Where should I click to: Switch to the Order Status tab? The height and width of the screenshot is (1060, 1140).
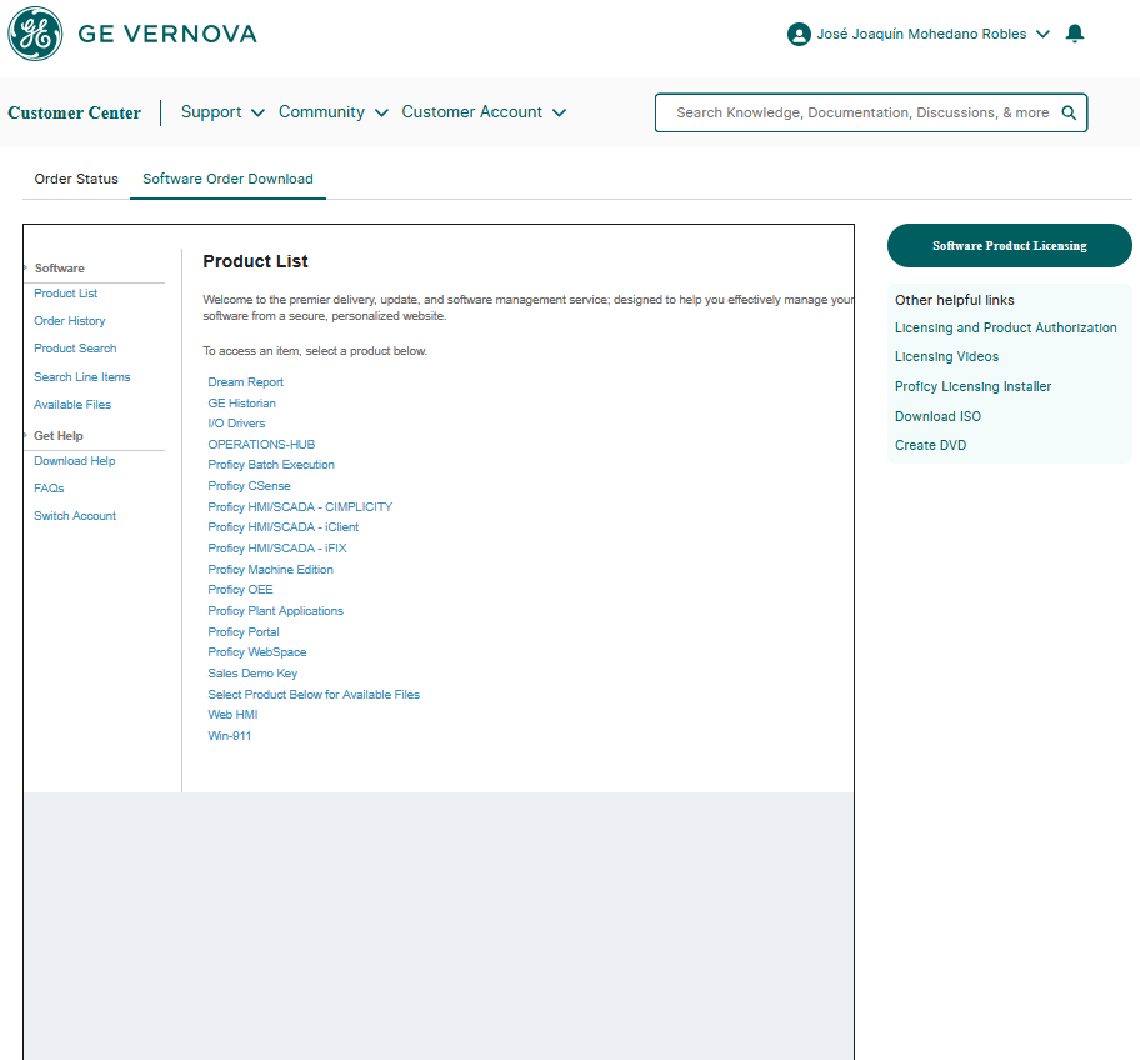pos(76,179)
